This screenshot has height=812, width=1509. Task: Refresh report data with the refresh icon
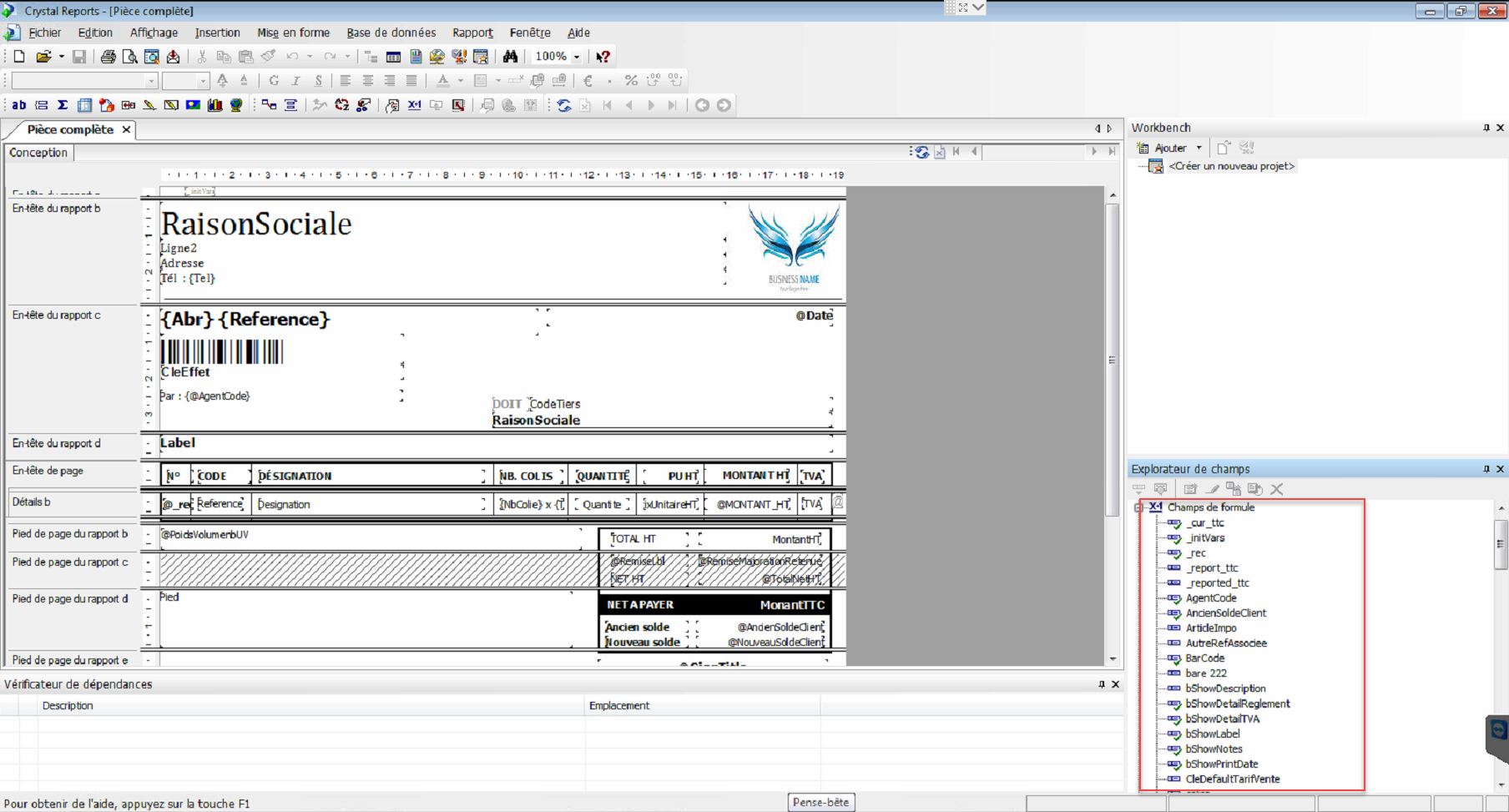point(563,104)
